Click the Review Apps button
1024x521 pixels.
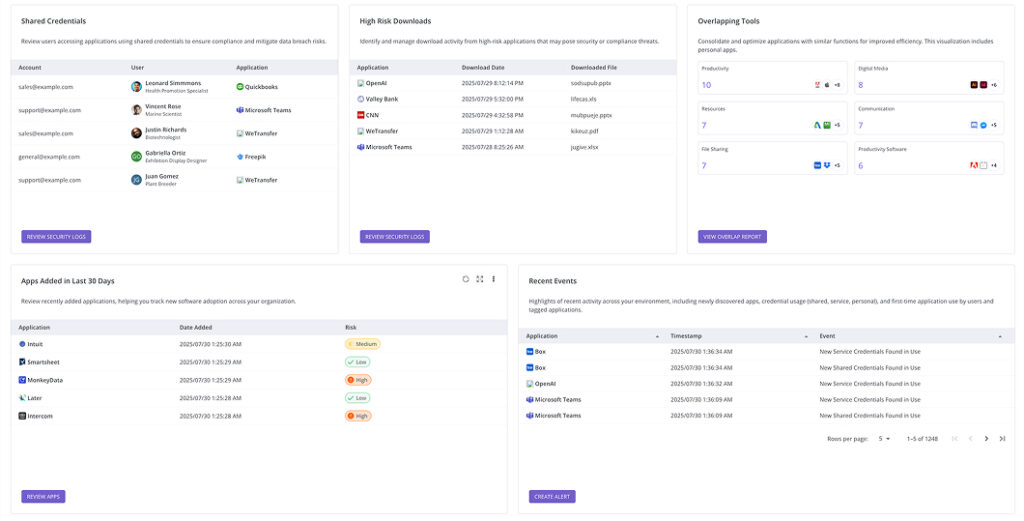pyautogui.click(x=43, y=496)
